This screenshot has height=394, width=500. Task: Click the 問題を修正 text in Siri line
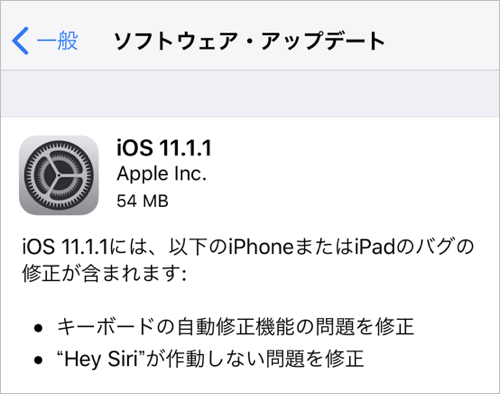pos(315,359)
